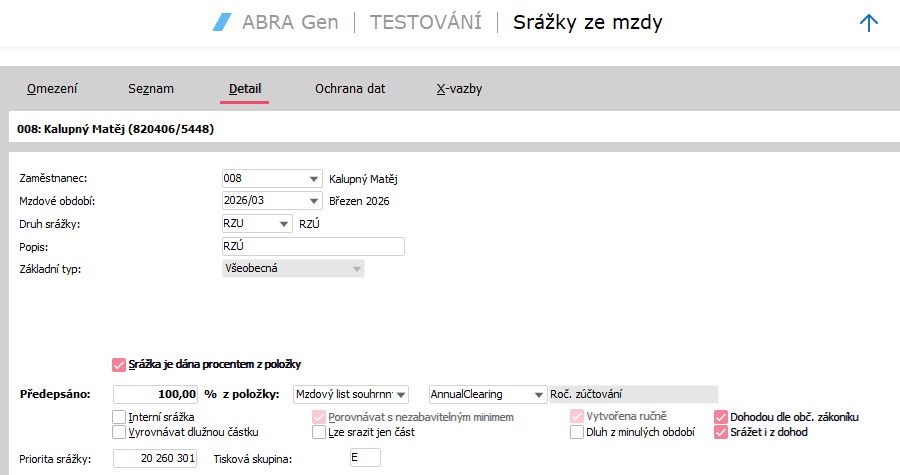900x475 pixels.
Task: Enable Lze srazit jen část checkbox
Action: tap(319, 432)
